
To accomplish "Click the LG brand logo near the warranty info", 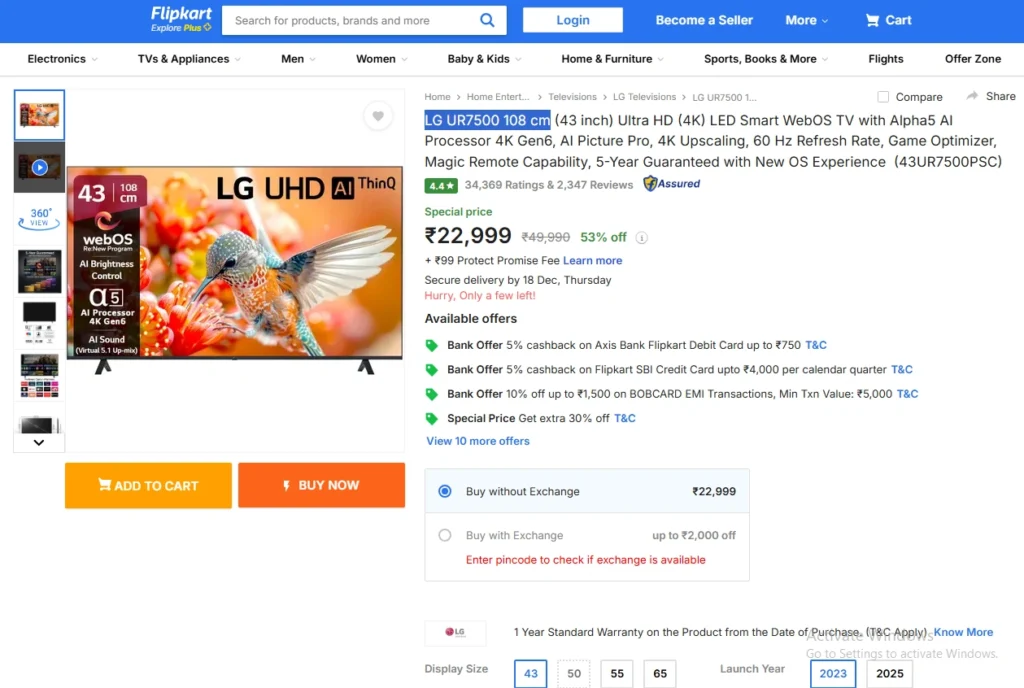I will [x=455, y=632].
